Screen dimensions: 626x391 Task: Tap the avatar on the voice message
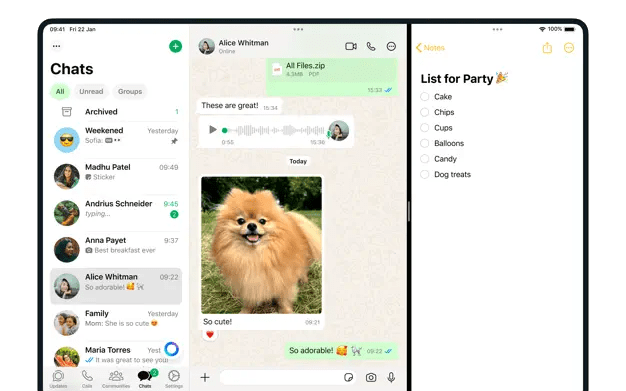(x=339, y=131)
